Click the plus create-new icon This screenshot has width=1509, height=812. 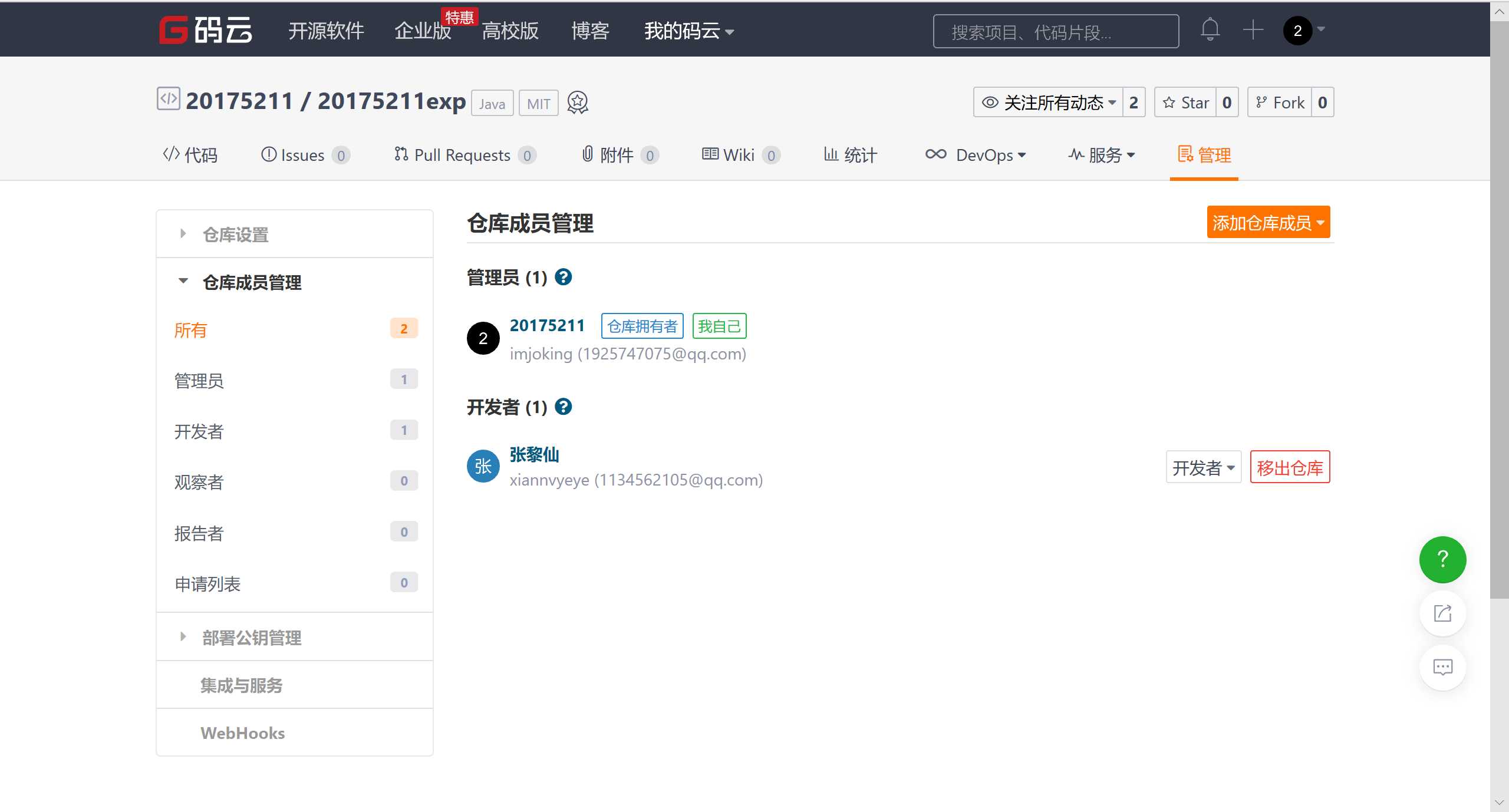pyautogui.click(x=1253, y=29)
